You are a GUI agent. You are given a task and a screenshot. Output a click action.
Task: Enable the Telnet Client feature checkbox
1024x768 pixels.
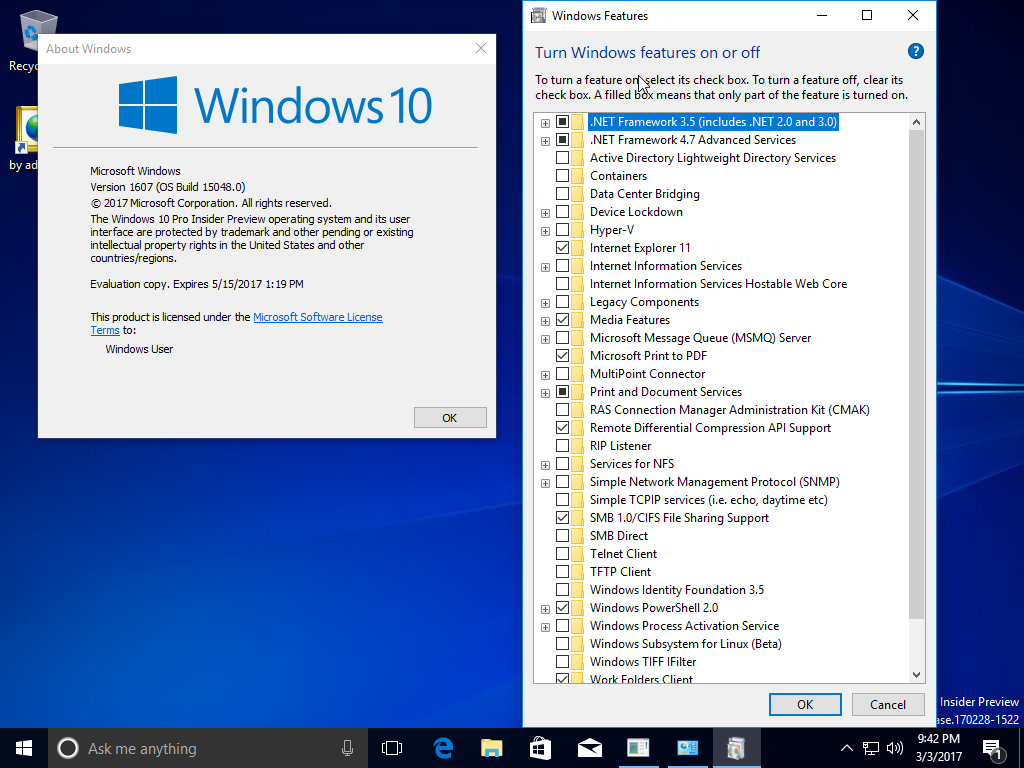point(562,554)
